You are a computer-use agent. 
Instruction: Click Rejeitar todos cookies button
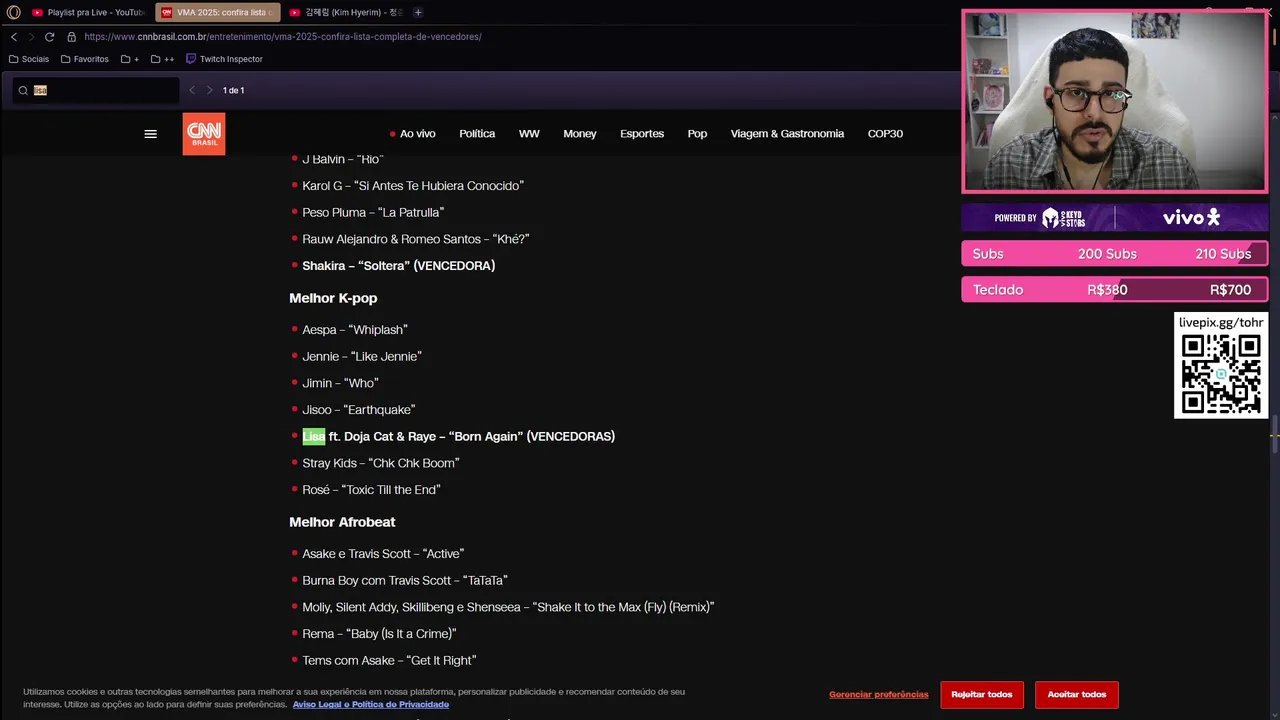point(982,695)
